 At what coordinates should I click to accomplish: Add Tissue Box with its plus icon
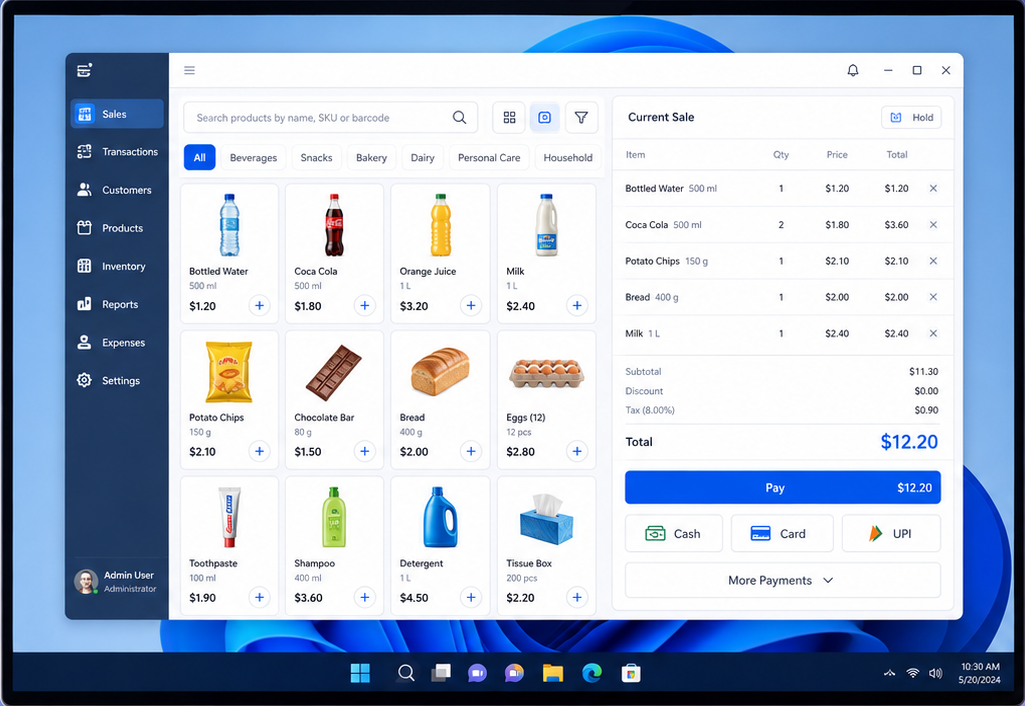coord(577,597)
